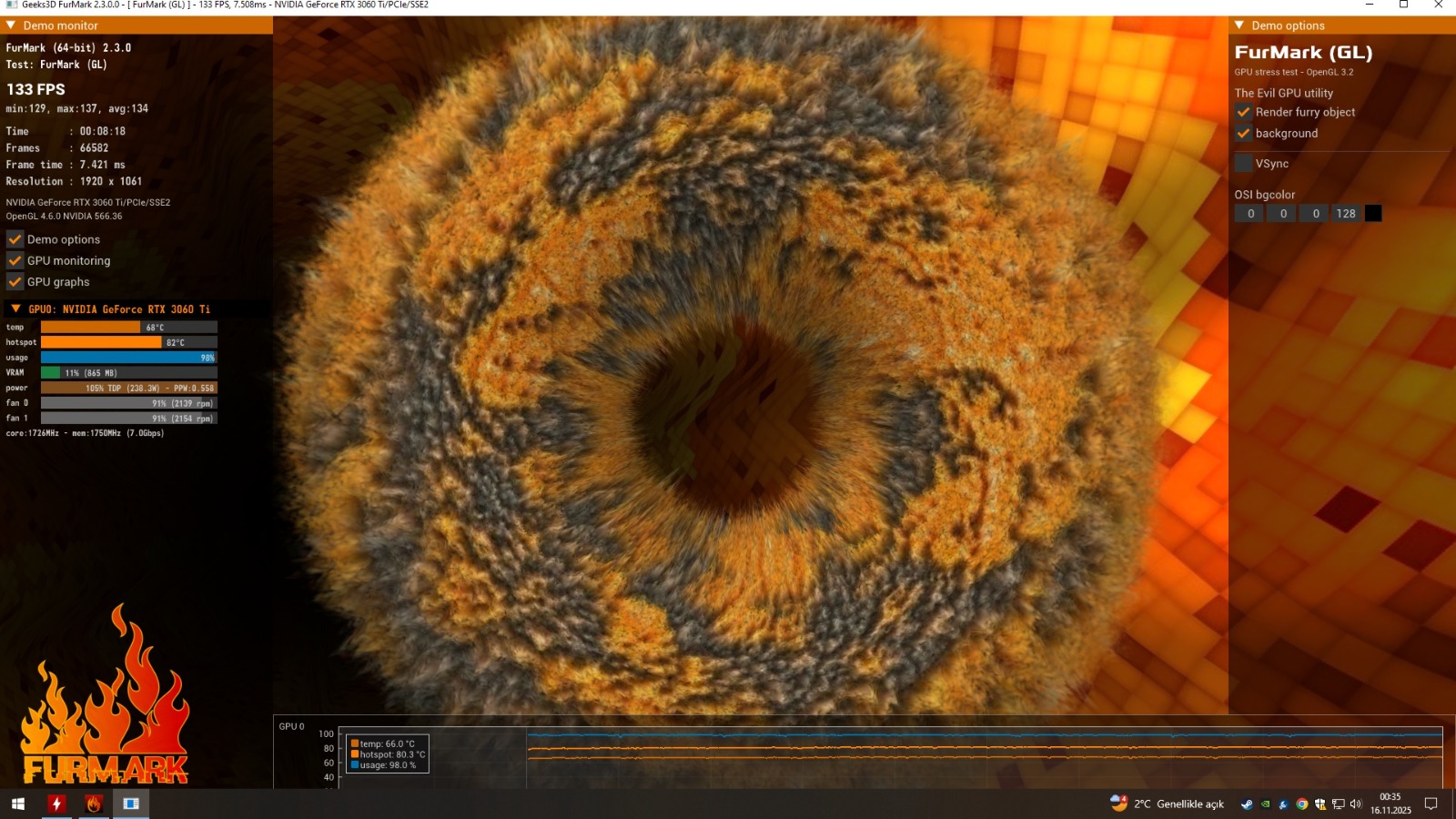Click the Chrome icon in system tray
The image size is (1456, 819).
click(x=1302, y=804)
